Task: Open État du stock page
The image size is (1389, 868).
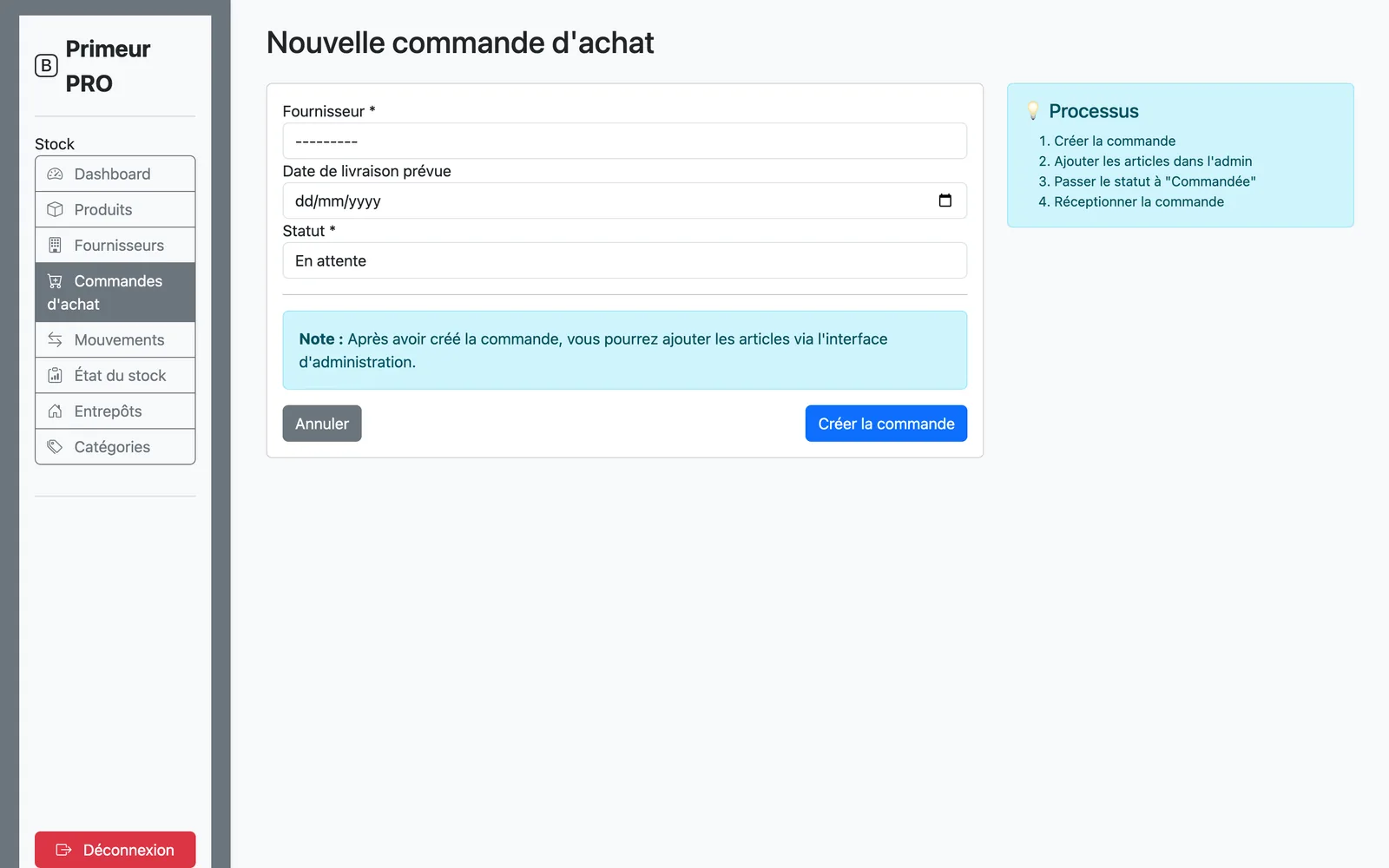Action: (115, 375)
